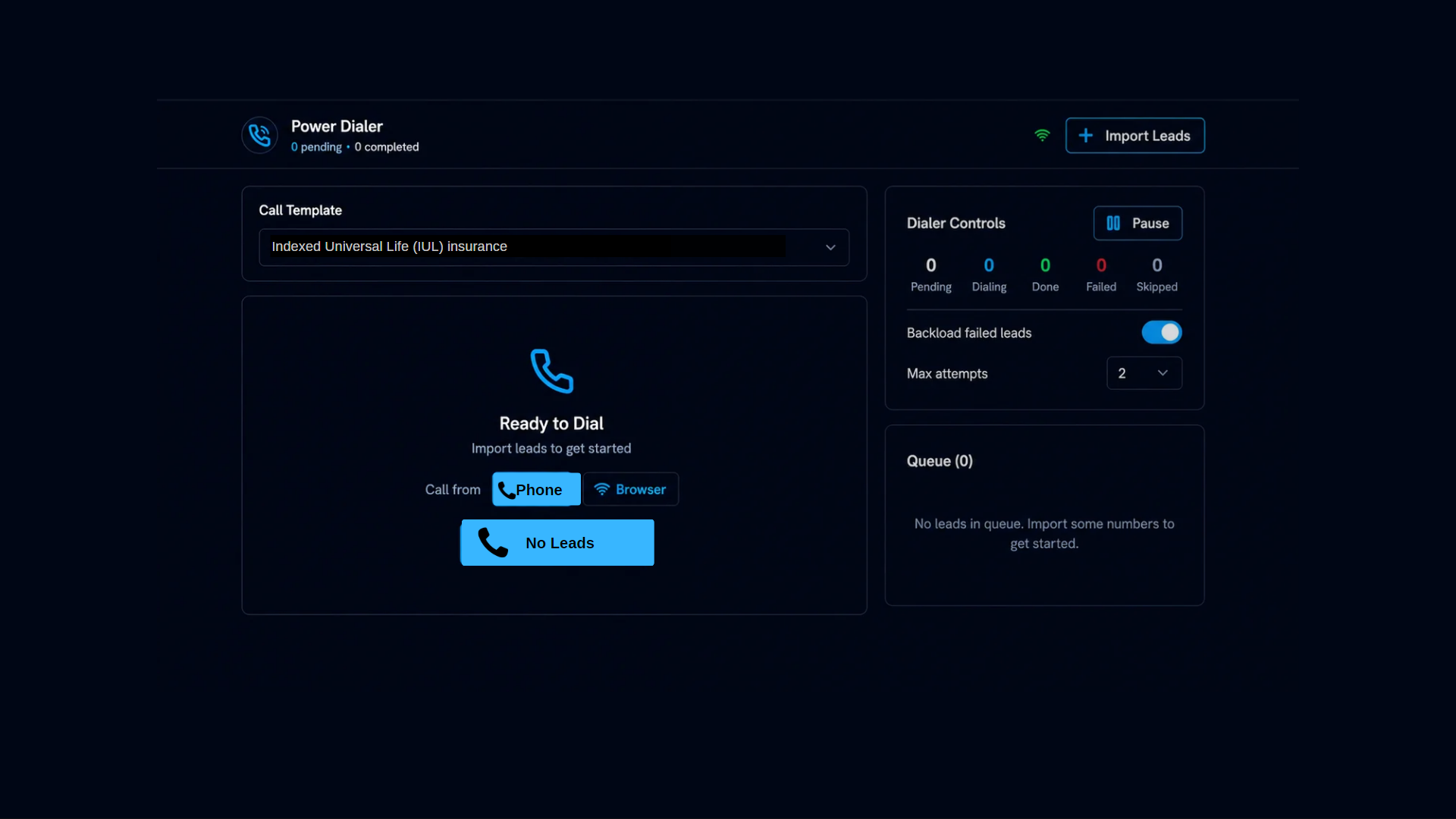
Task: Click the Skipped count stat
Action: [x=1156, y=275]
